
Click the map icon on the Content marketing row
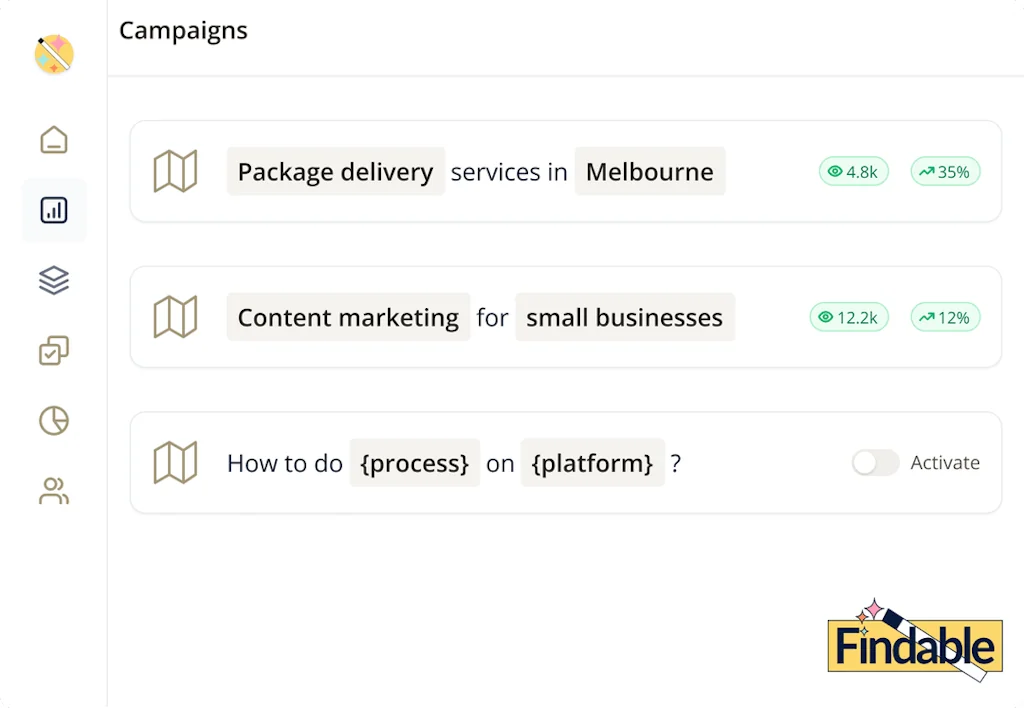pyautogui.click(x=176, y=316)
